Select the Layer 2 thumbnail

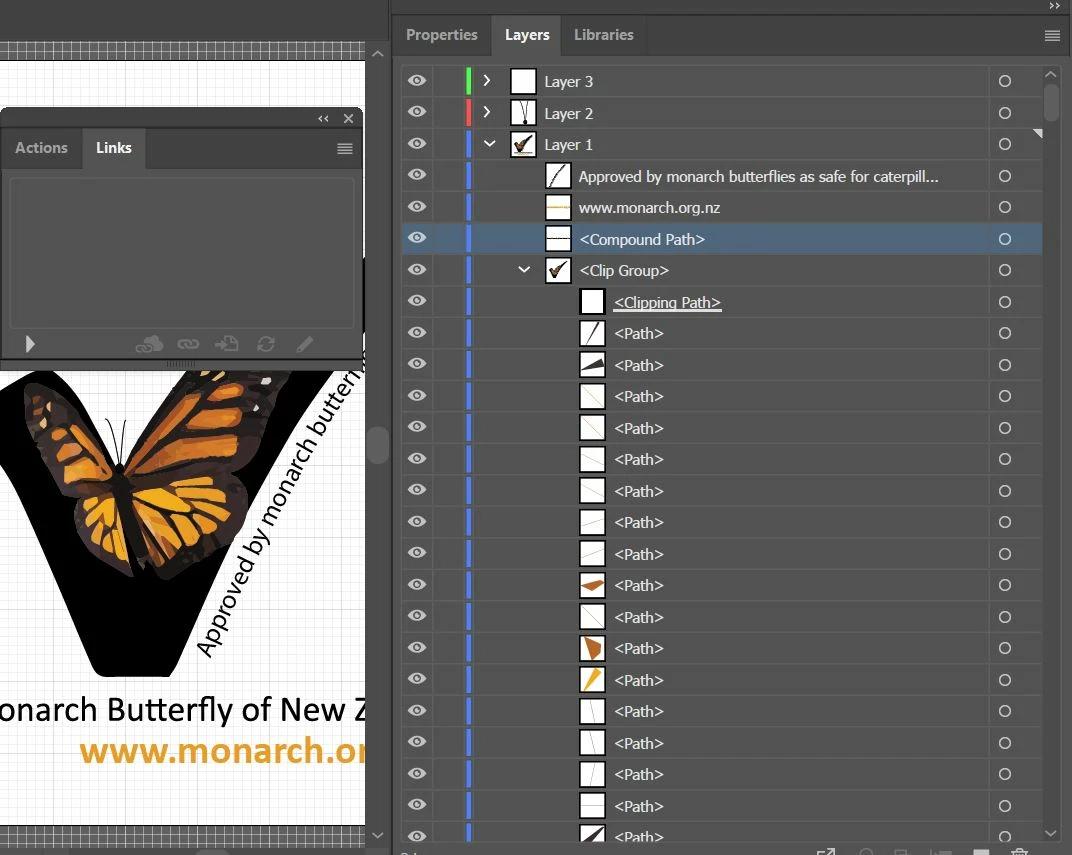click(x=523, y=113)
